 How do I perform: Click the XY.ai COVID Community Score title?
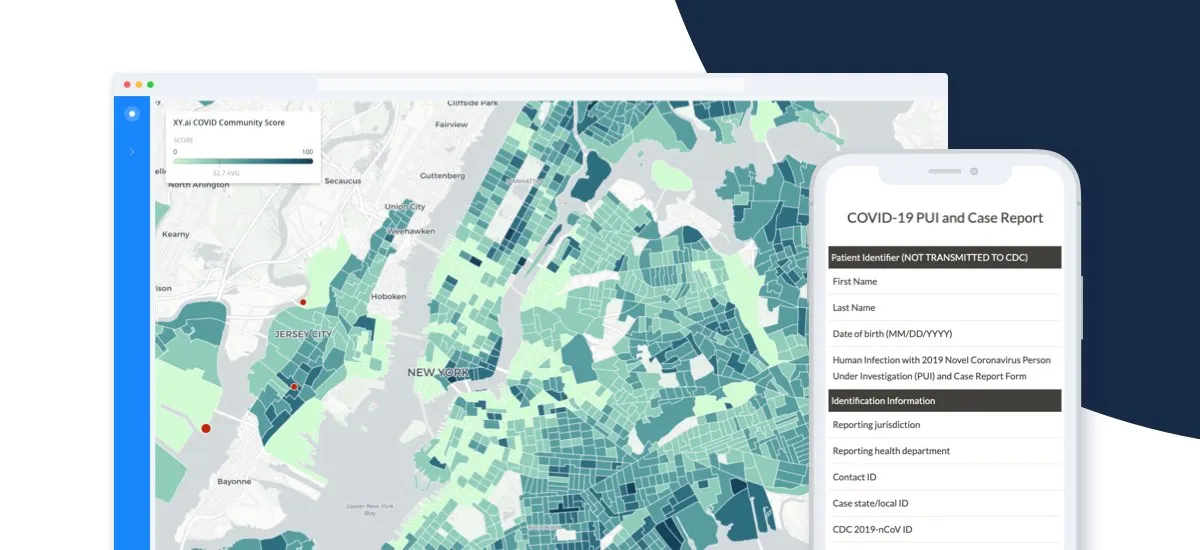click(229, 123)
